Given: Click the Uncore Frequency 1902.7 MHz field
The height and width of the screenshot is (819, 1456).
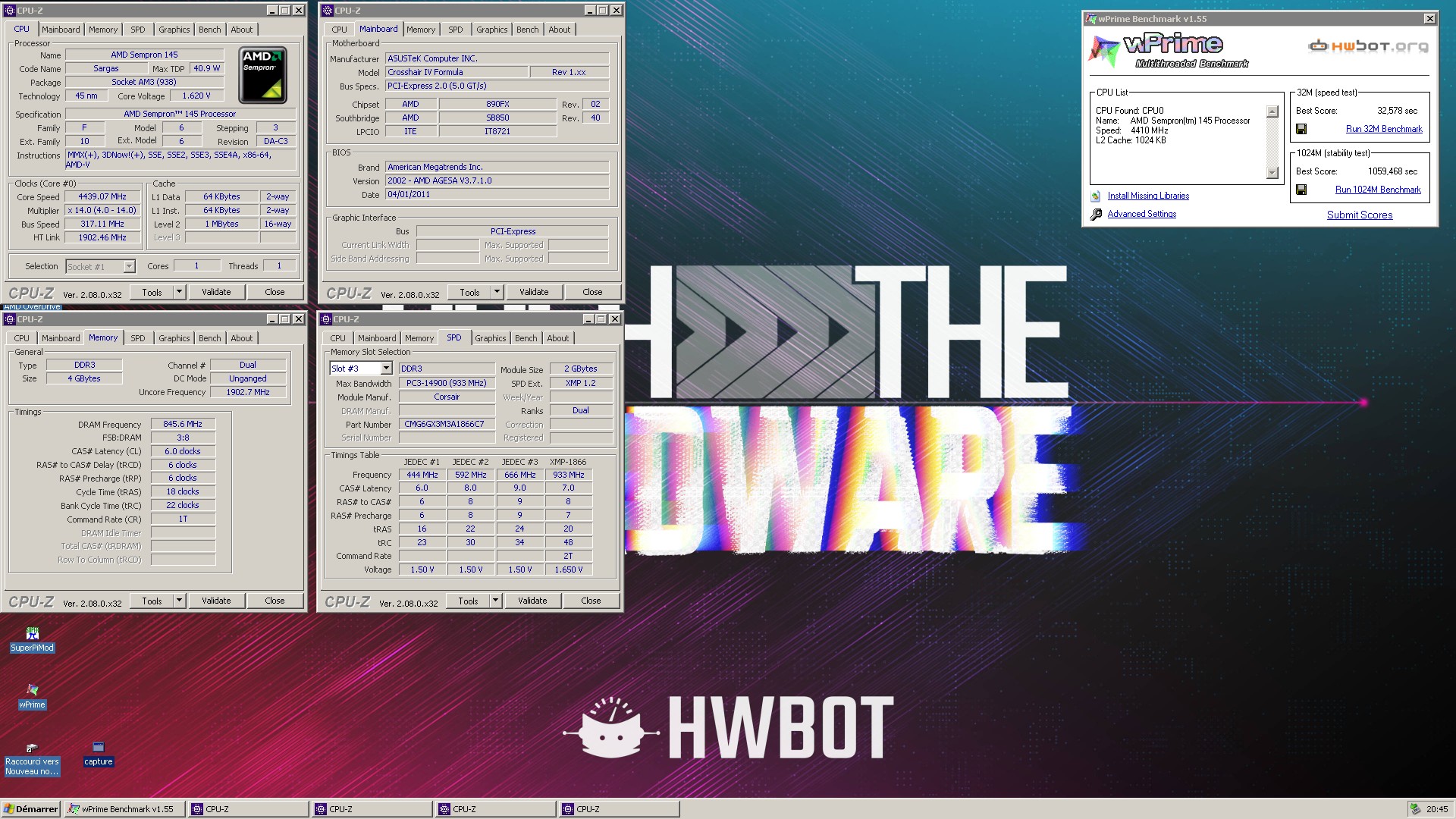Looking at the screenshot, I should [248, 392].
